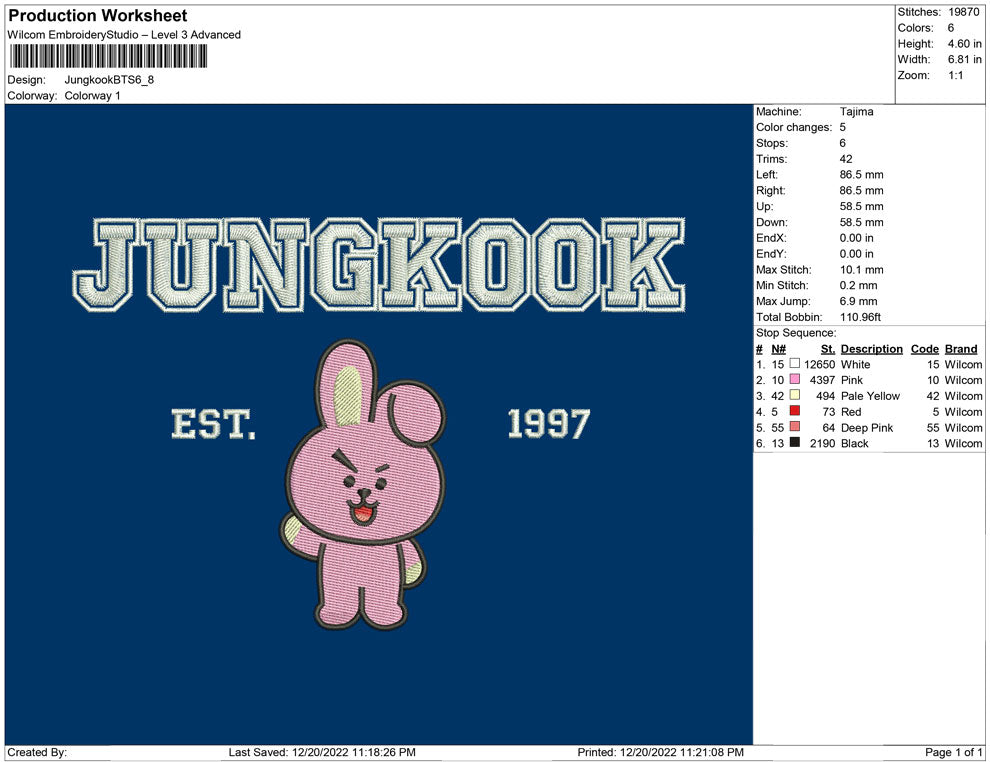Viewport: 990px width, 762px height.
Task: Click the '1997' embroidered text
Action: click(549, 424)
